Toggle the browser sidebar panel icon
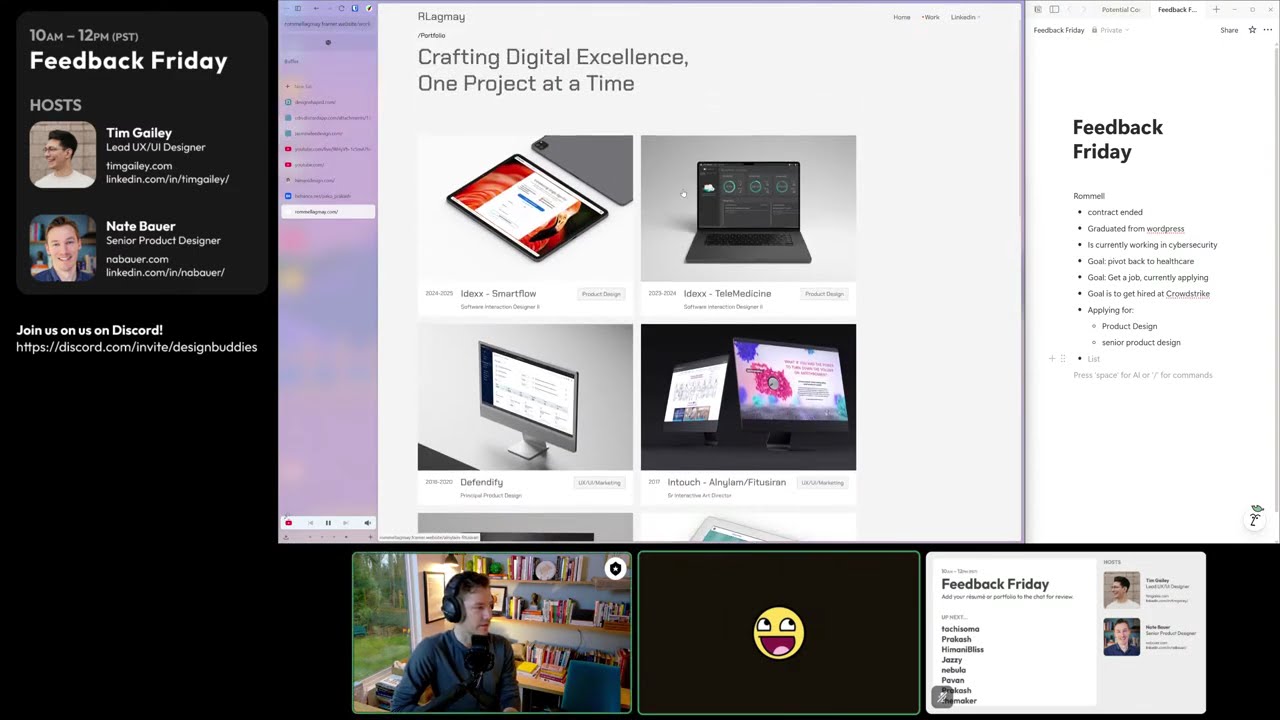This screenshot has height=720, width=1280. point(297,8)
